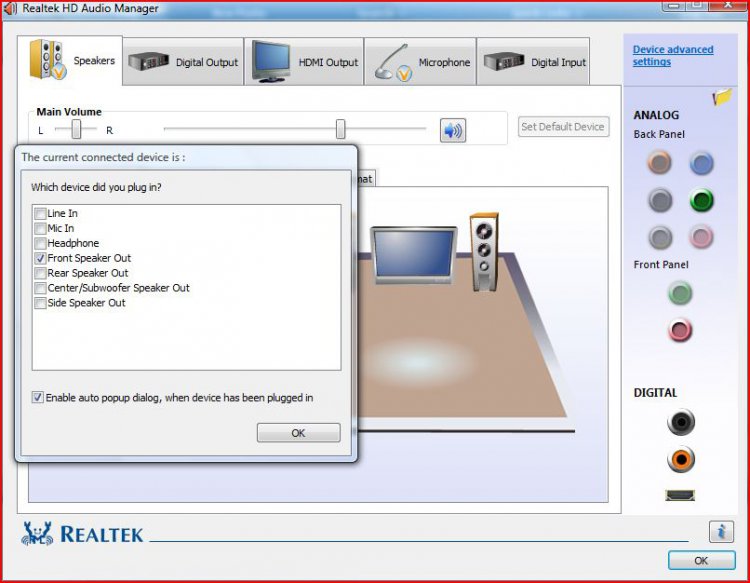Click the DIGITAL heading text
This screenshot has height=583, width=750.
tap(655, 393)
